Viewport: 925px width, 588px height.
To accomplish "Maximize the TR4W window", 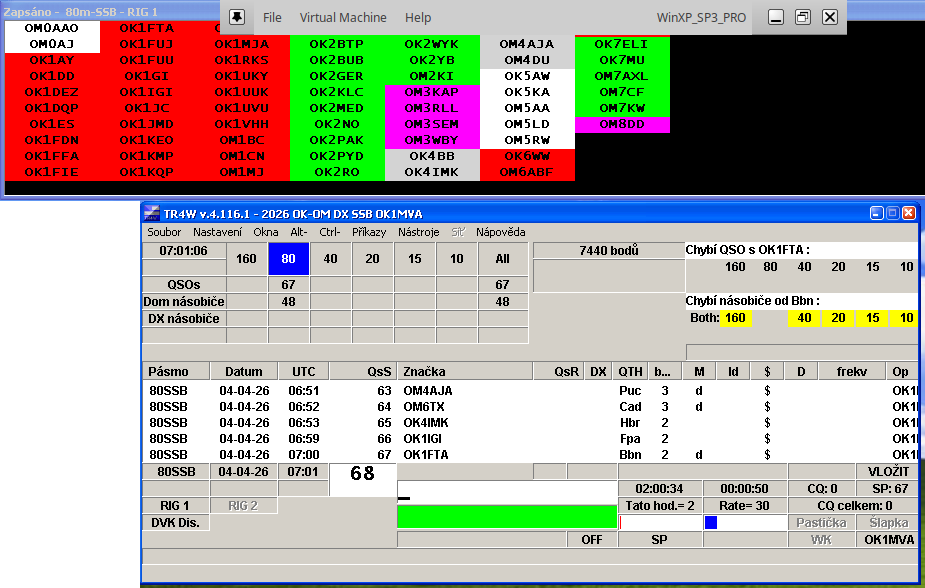I will tap(892, 213).
